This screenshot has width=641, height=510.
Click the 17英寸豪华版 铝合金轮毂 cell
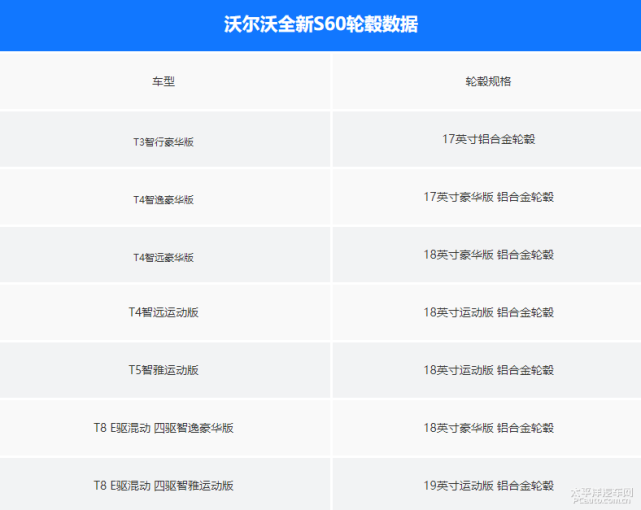pos(488,197)
